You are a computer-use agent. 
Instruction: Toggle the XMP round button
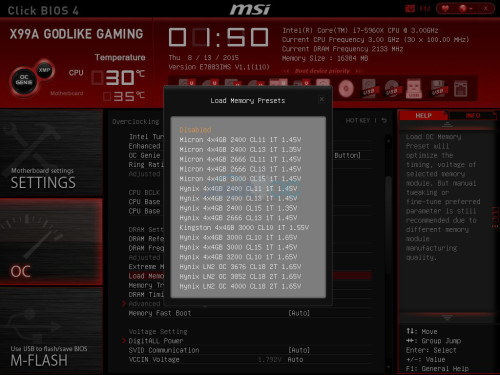coord(45,70)
